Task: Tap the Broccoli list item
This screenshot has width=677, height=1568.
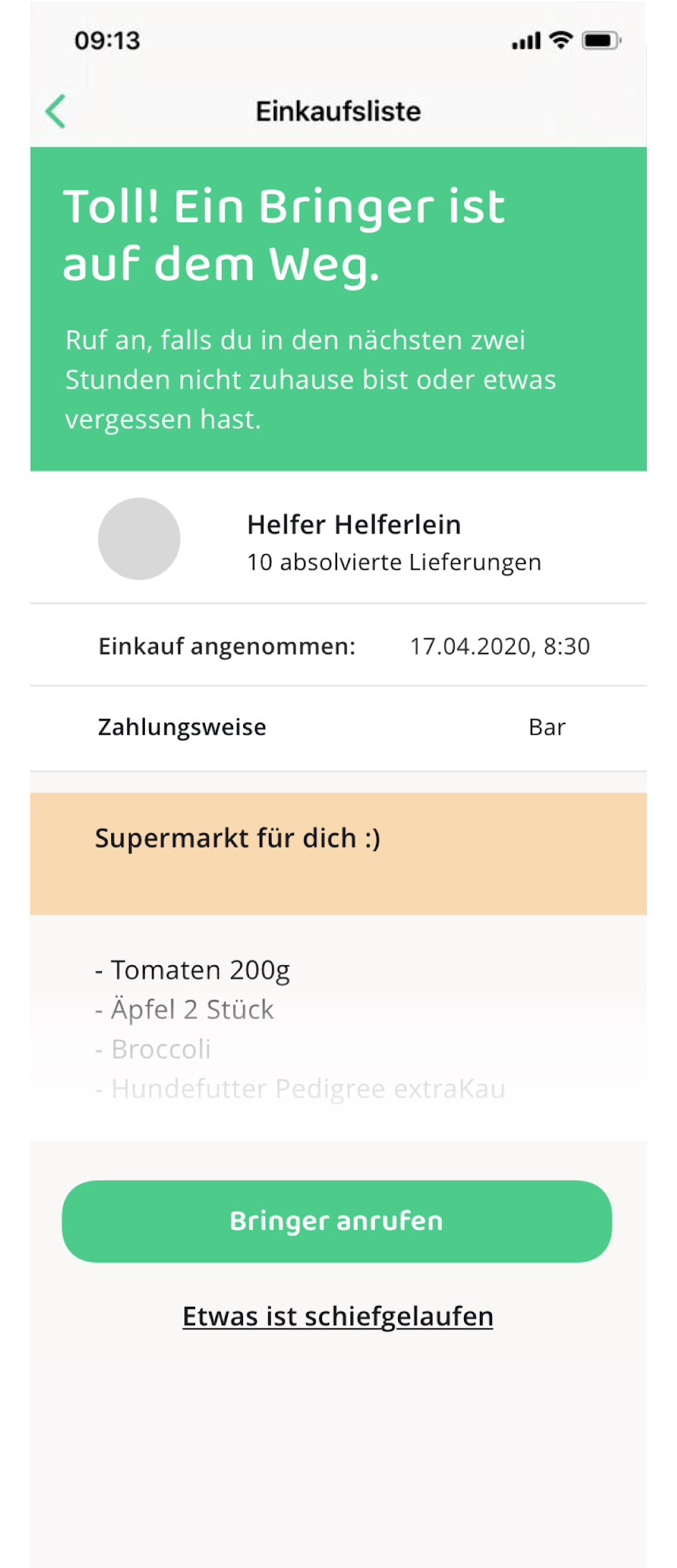Action: click(x=153, y=1049)
